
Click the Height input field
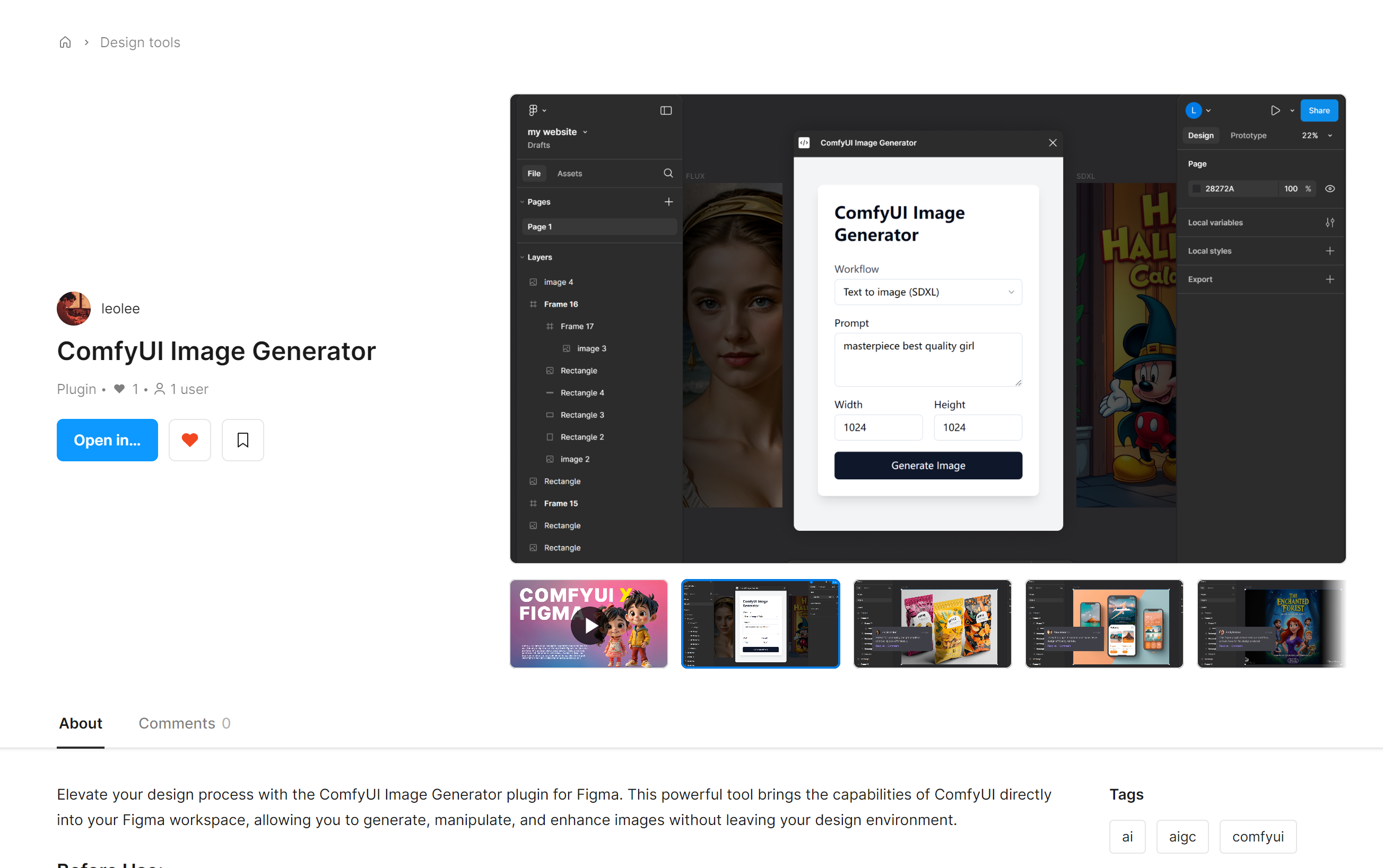978,428
